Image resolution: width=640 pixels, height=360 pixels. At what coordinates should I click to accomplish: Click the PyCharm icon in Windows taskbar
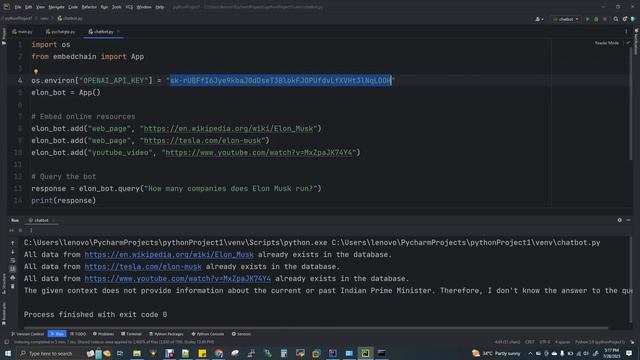click(365, 353)
